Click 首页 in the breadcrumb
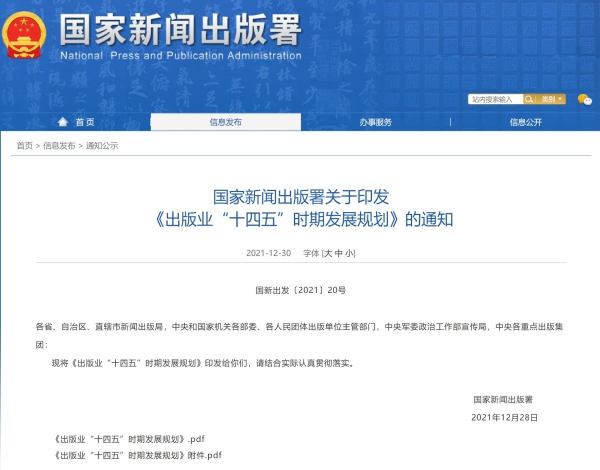Screen dimensions: 600x470 24,146
